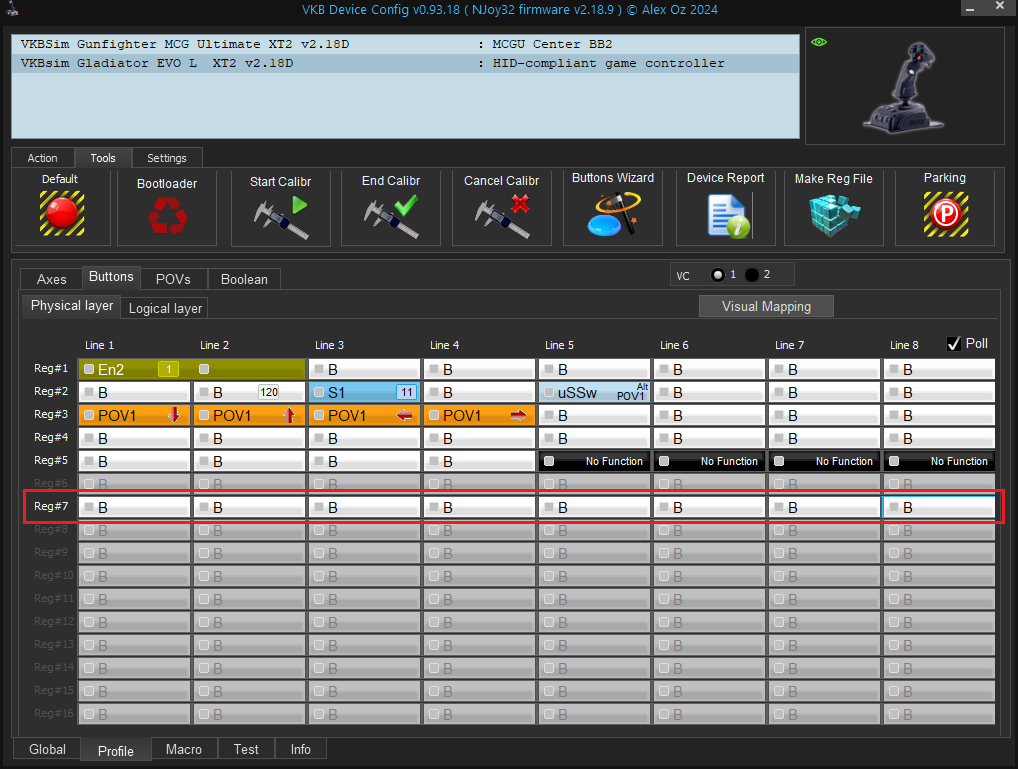Open Bootloader recycle icon
1018x769 pixels.
click(x=167, y=215)
